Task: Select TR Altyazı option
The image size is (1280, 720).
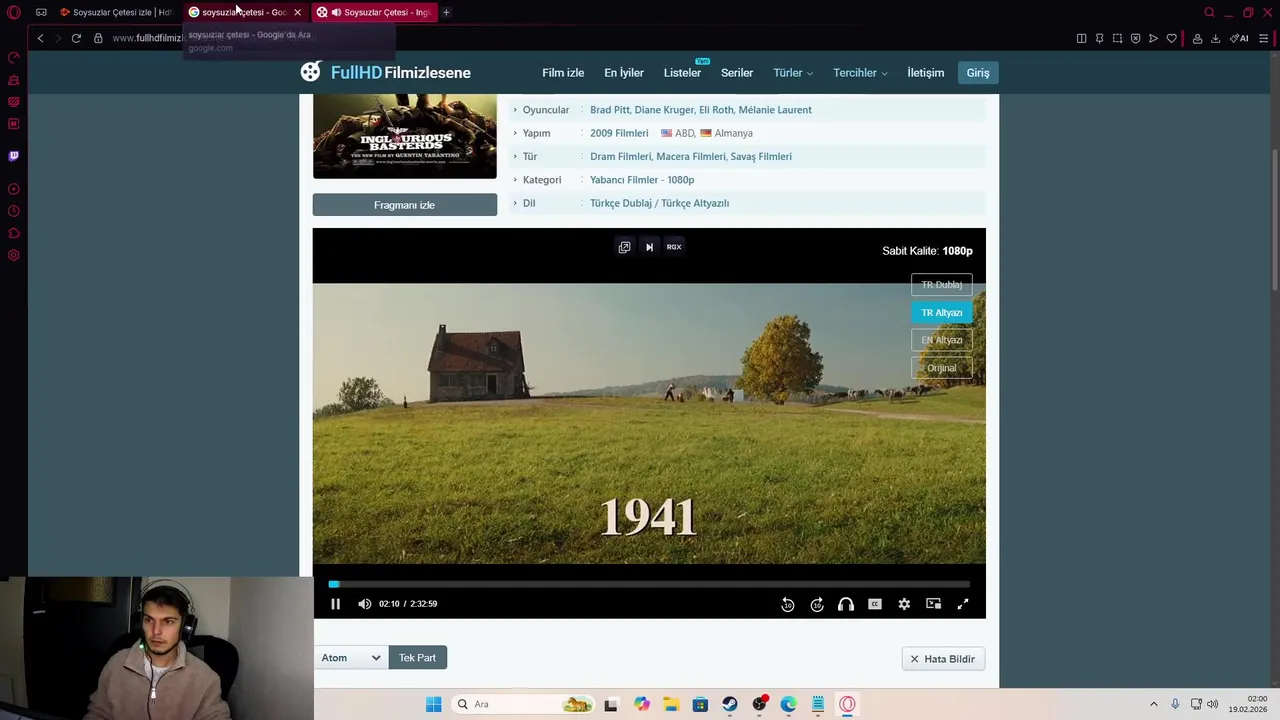Action: pos(941,313)
